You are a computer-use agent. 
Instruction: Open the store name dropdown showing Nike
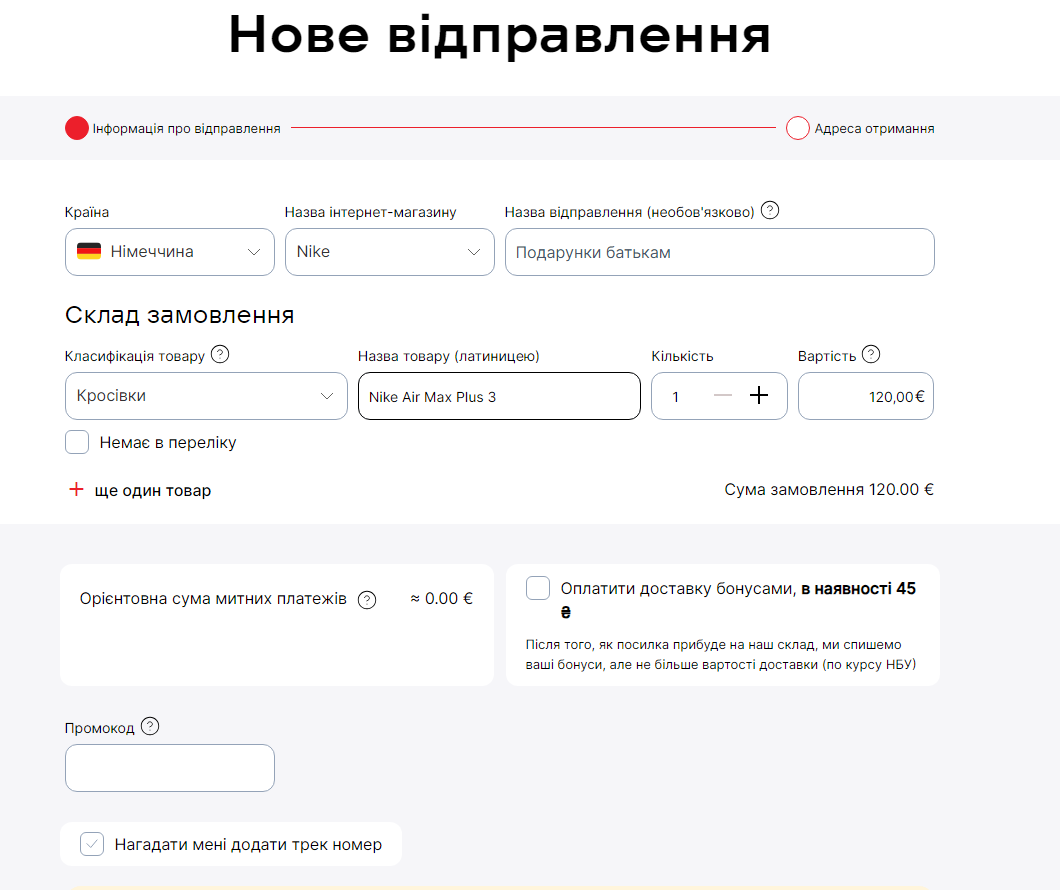point(389,252)
